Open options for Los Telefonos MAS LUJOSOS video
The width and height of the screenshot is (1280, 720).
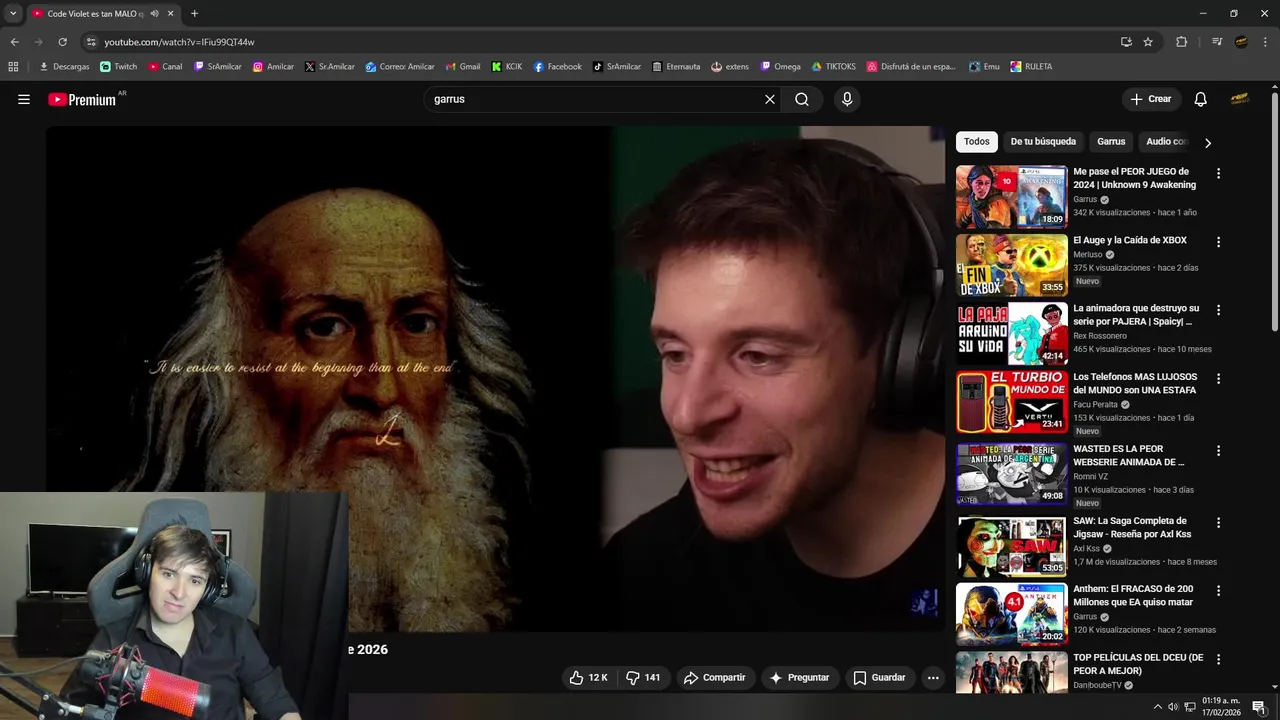pyautogui.click(x=1218, y=379)
